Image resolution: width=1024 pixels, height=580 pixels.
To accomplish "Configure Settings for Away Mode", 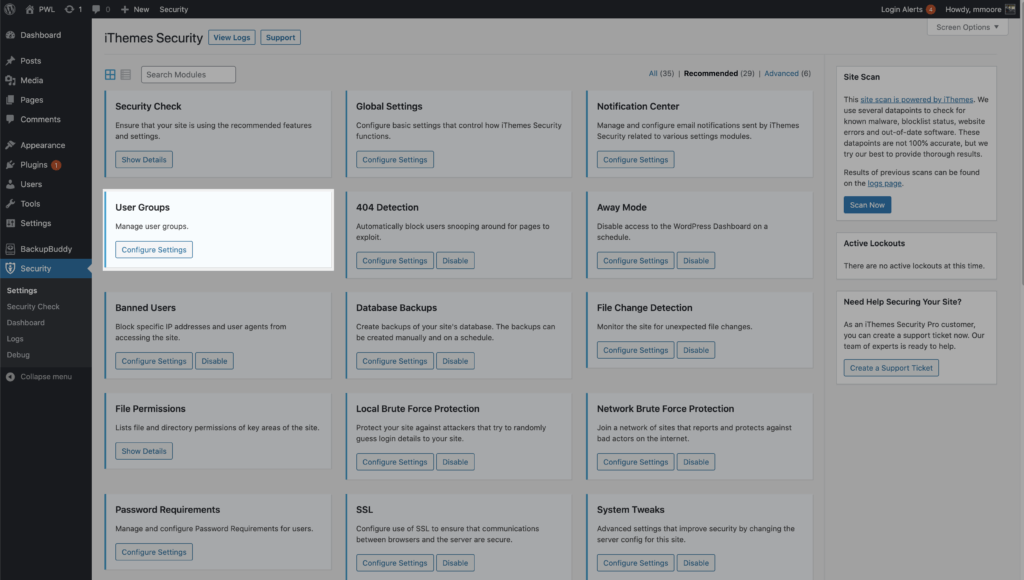I will (x=635, y=261).
